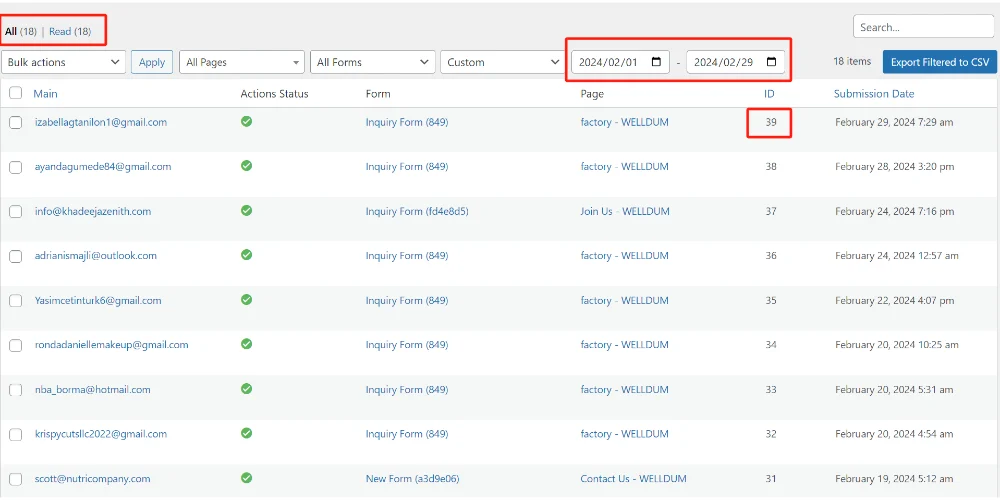The width and height of the screenshot is (1000, 500).
Task: Open submission from nba_borma@hotmail.com
Action: click(92, 389)
